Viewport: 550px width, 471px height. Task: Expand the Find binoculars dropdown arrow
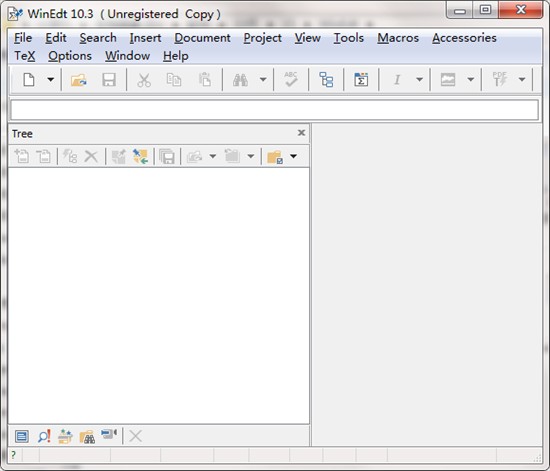(x=263, y=80)
